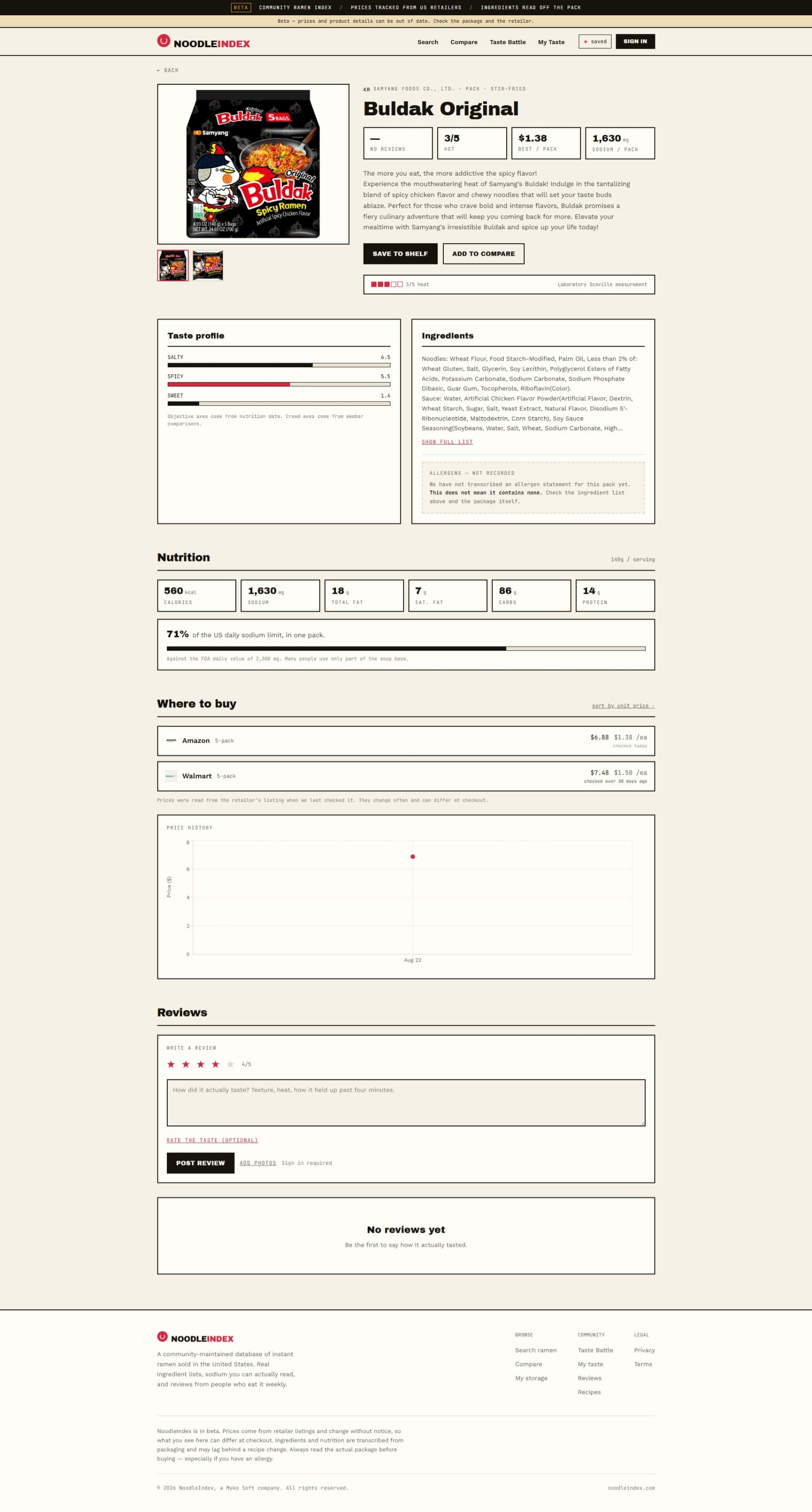Select the first product thumbnail
The height and width of the screenshot is (1512, 812).
tap(173, 265)
